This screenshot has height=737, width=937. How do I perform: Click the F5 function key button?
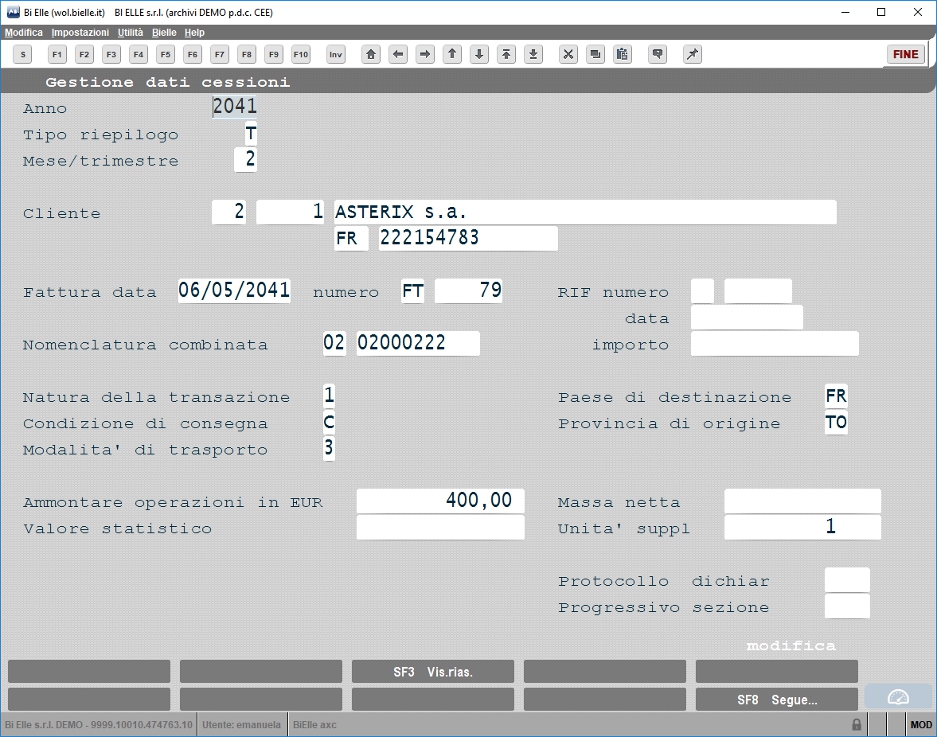(166, 54)
